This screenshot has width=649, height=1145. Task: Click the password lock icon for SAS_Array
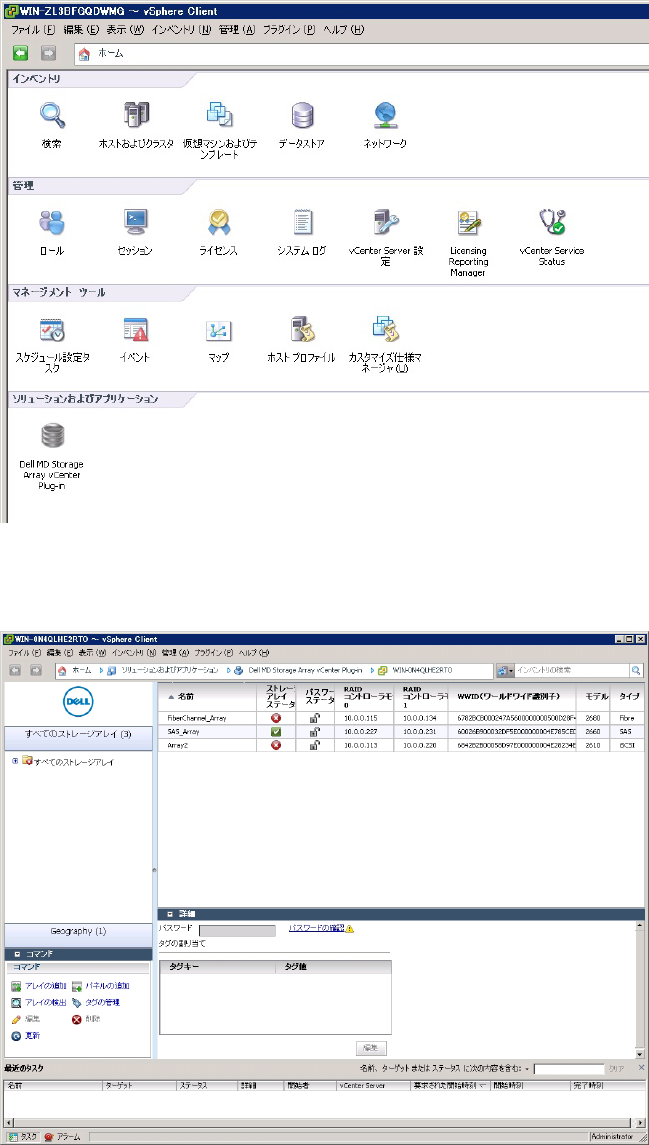tap(315, 732)
